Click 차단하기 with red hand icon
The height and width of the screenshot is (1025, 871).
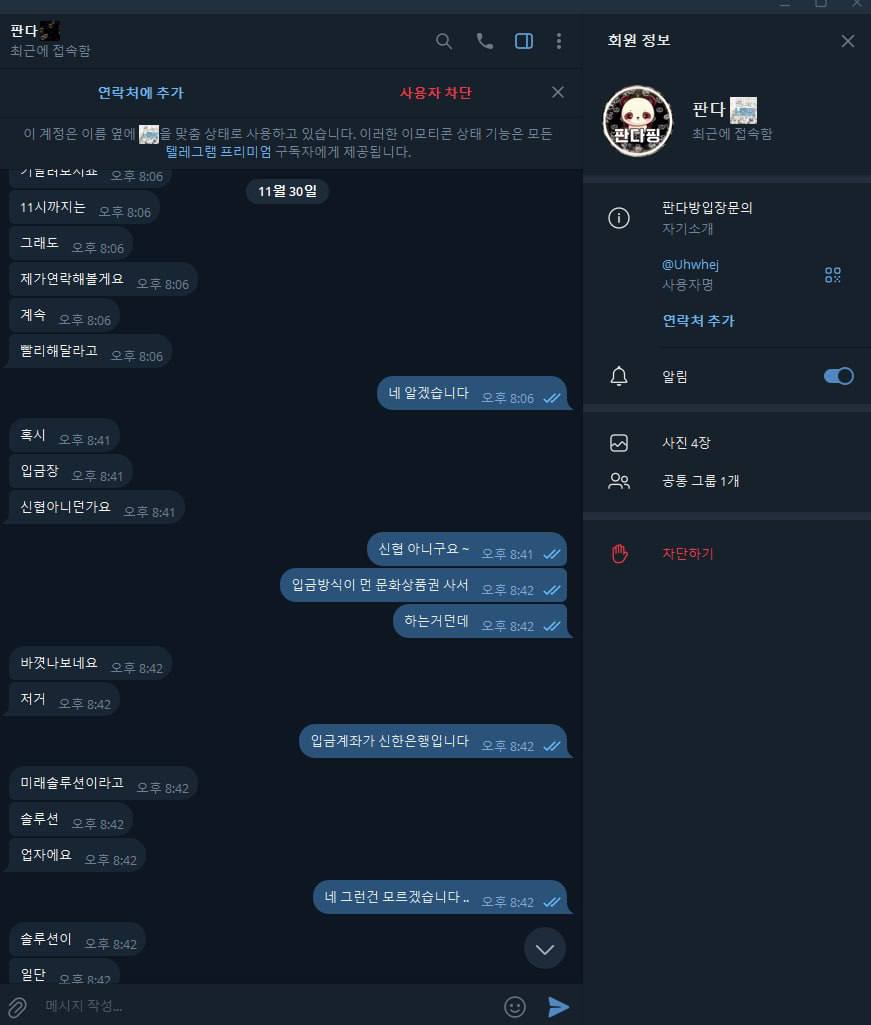[x=687, y=554]
